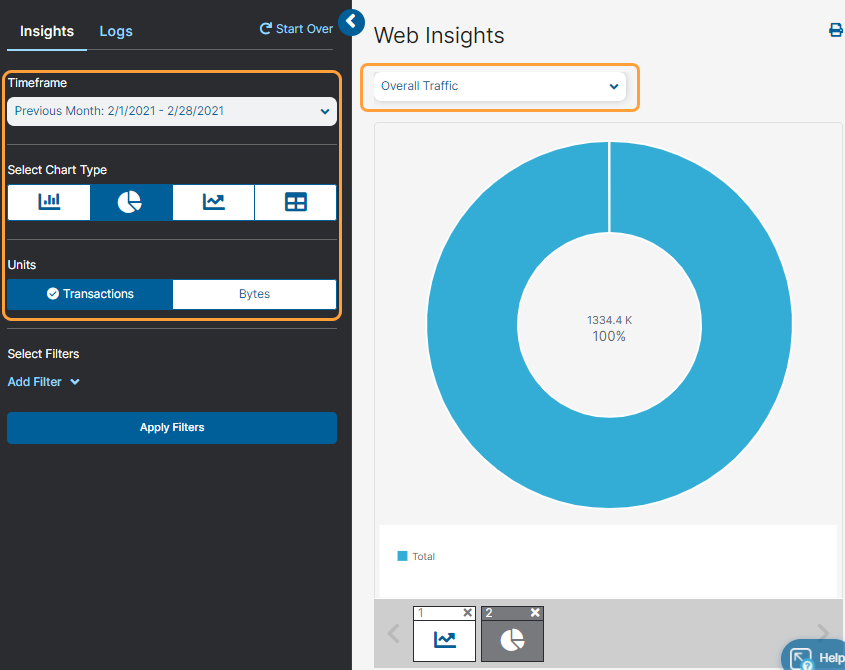Viewport: 845px width, 670px height.
Task: Switch to the Insights tab
Action: pyautogui.click(x=46, y=31)
